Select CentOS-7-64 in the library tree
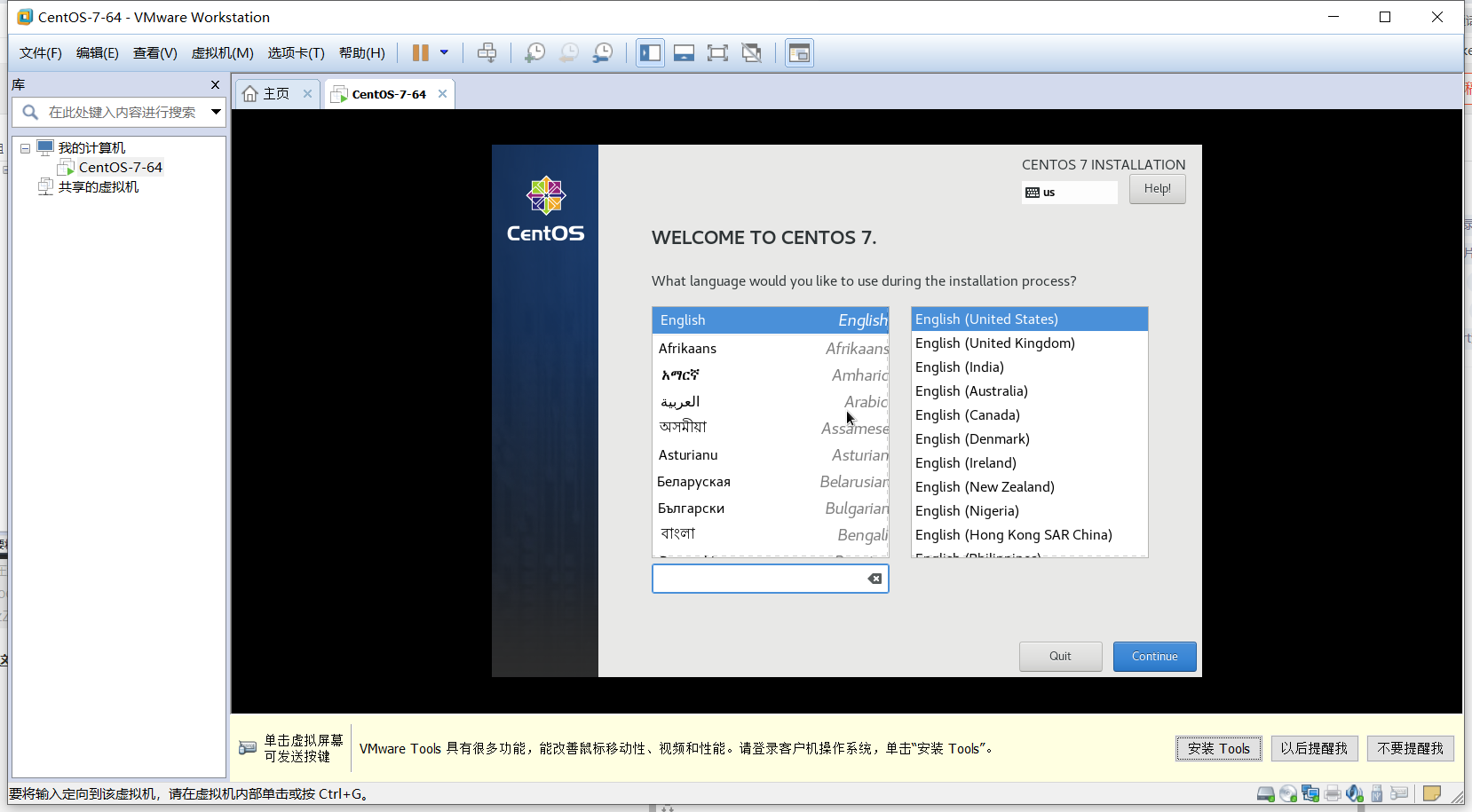 pyautogui.click(x=121, y=168)
